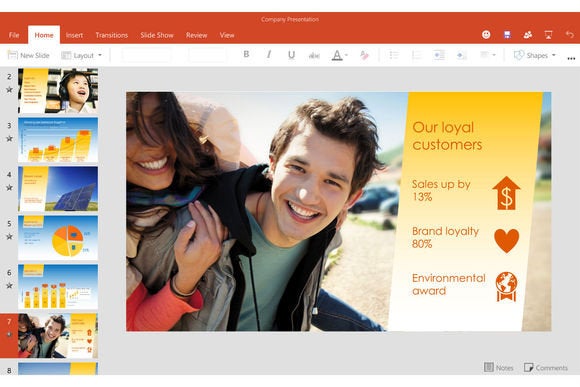Click the increase indent icon
The image size is (580, 387).
pos(461,55)
